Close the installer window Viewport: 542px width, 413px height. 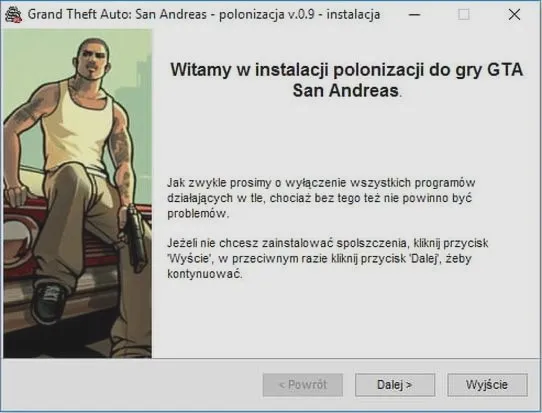pos(514,15)
